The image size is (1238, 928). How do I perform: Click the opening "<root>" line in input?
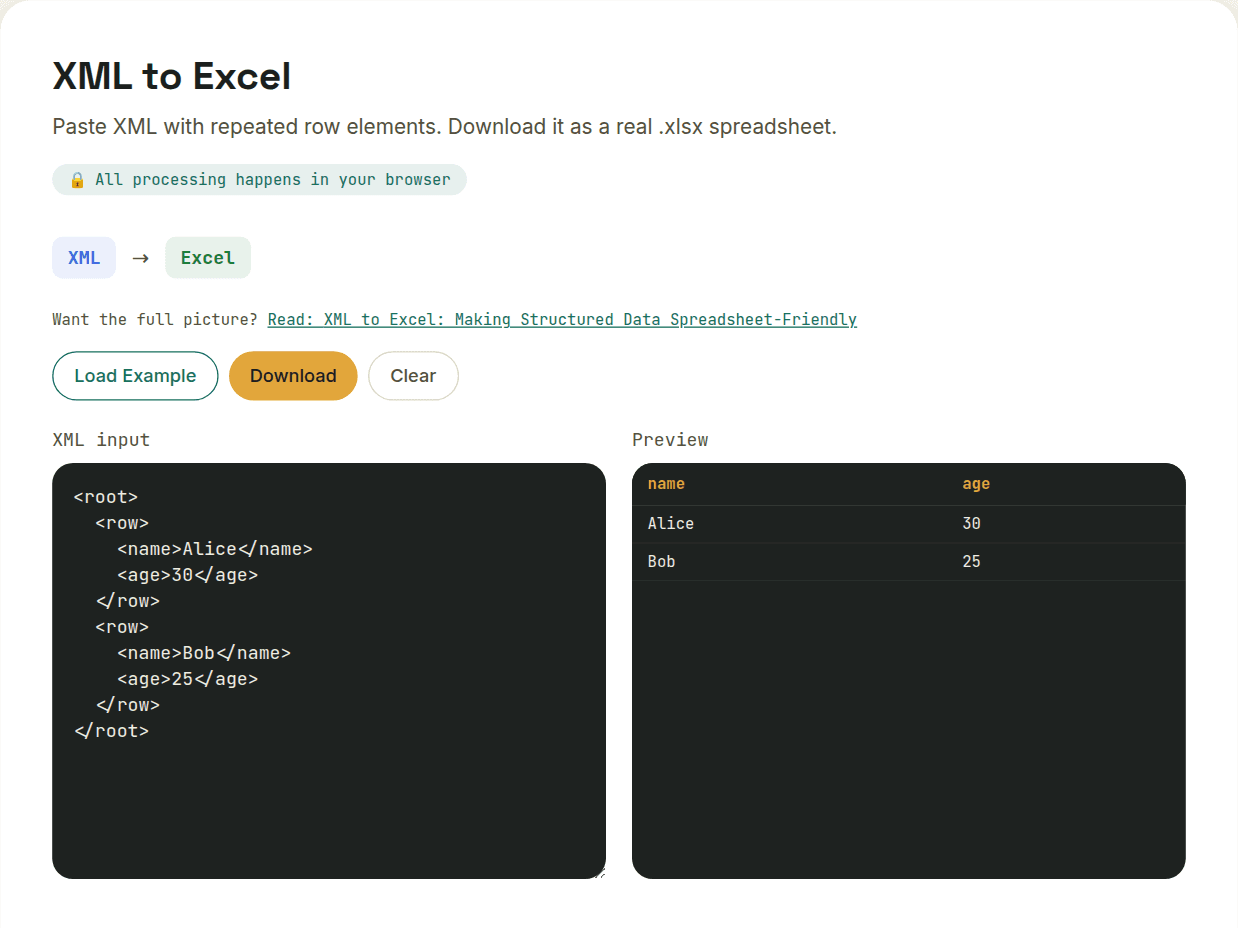[106, 497]
